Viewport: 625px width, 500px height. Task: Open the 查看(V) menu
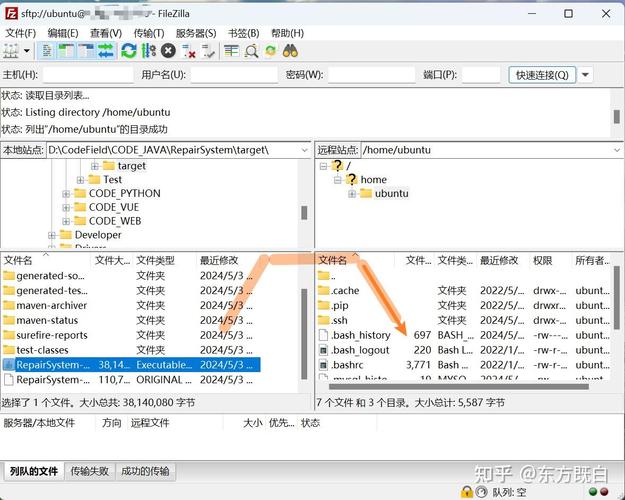tap(106, 33)
